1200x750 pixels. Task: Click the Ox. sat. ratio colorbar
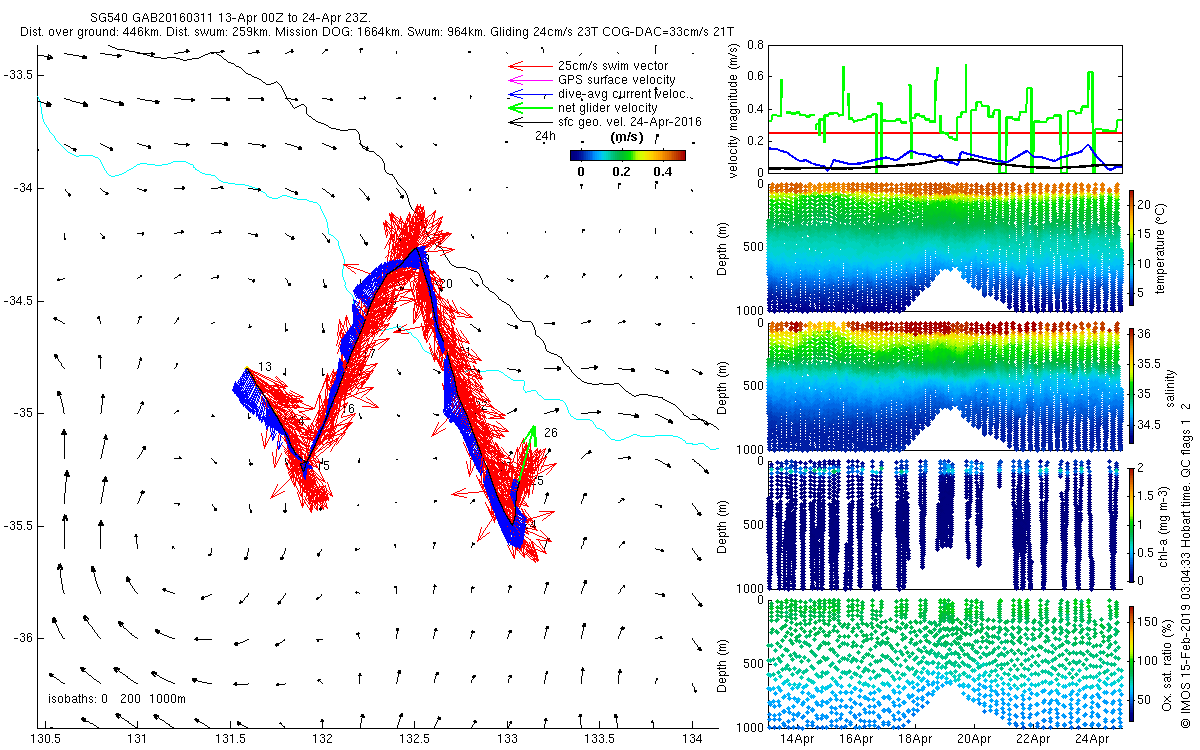pos(1132,663)
